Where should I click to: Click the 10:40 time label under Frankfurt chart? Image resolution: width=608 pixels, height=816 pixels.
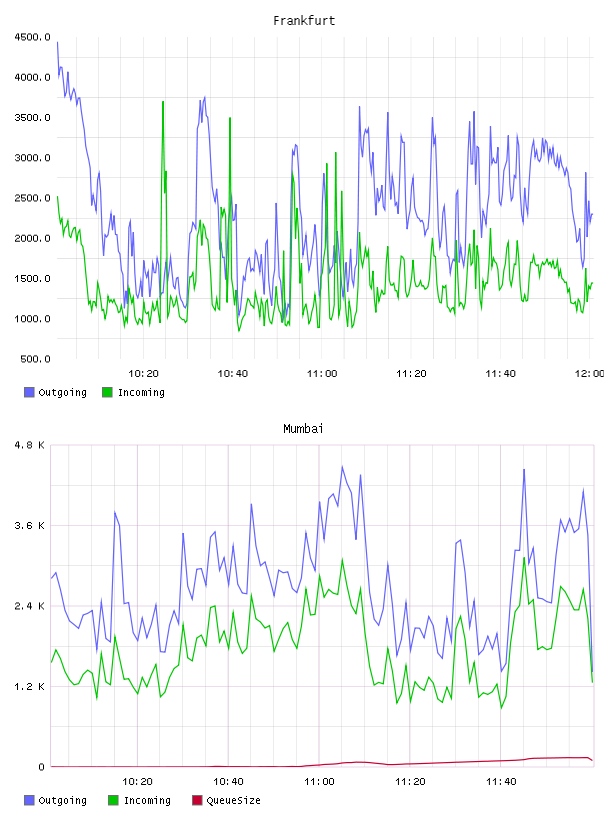click(x=233, y=374)
